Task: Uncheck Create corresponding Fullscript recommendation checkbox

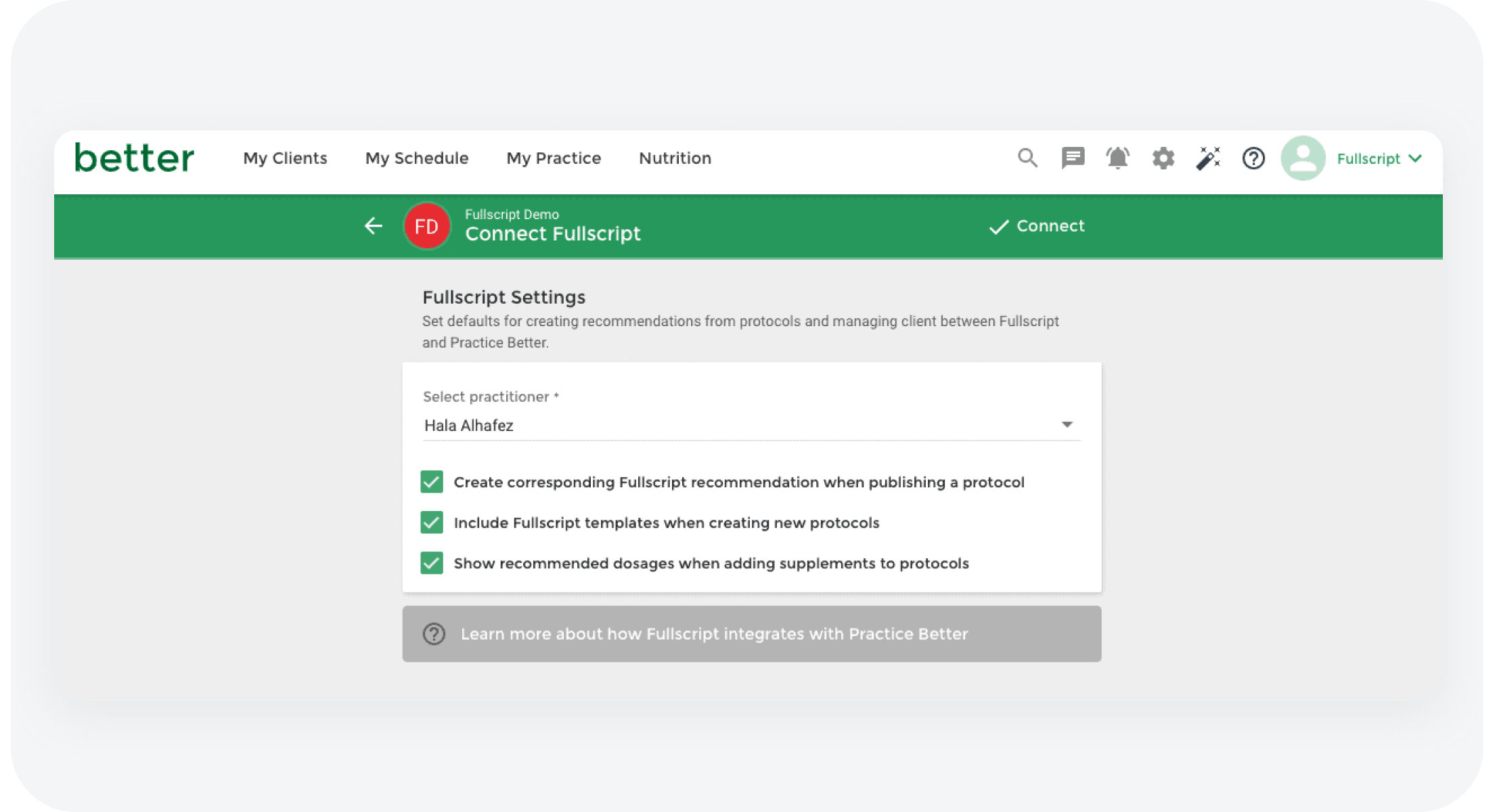Action: pos(432,482)
